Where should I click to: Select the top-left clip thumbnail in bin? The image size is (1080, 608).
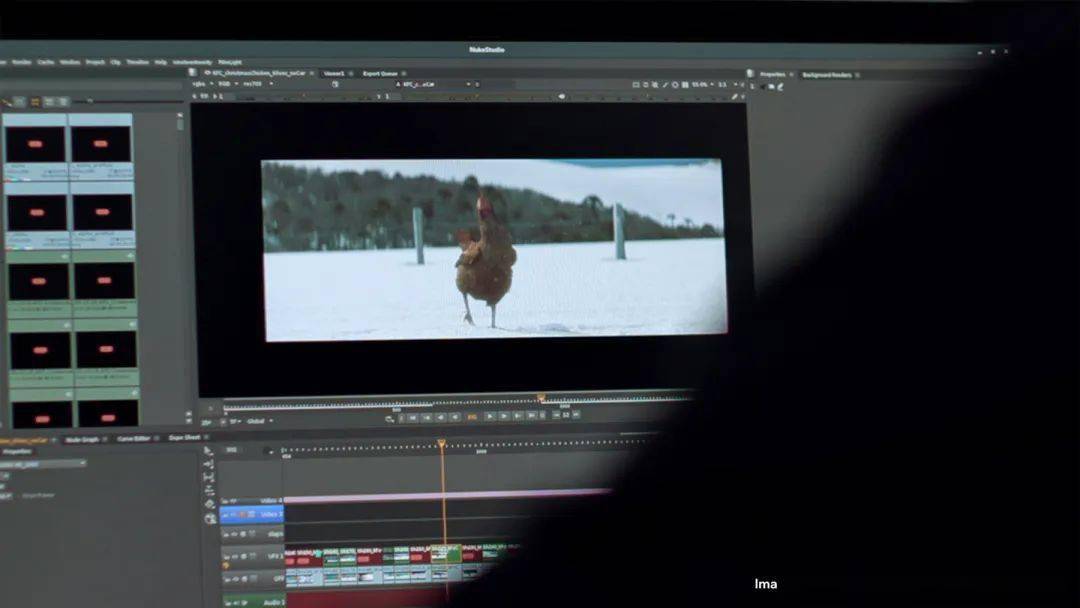pos(34,144)
